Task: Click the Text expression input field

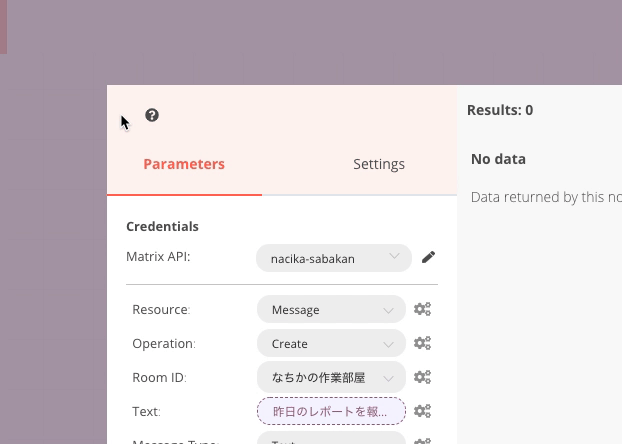Action: point(330,411)
